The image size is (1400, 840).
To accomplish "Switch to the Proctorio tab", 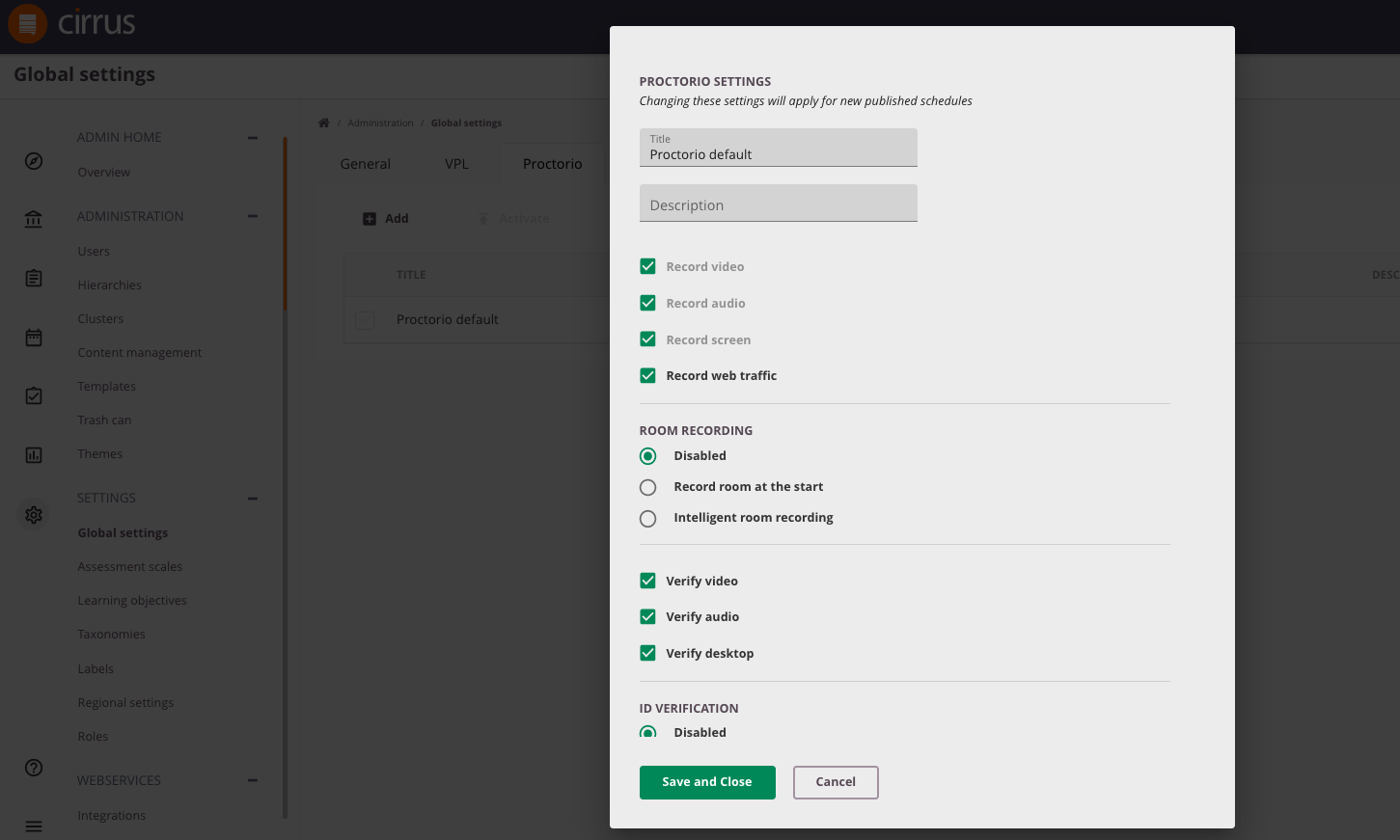I will click(x=553, y=164).
